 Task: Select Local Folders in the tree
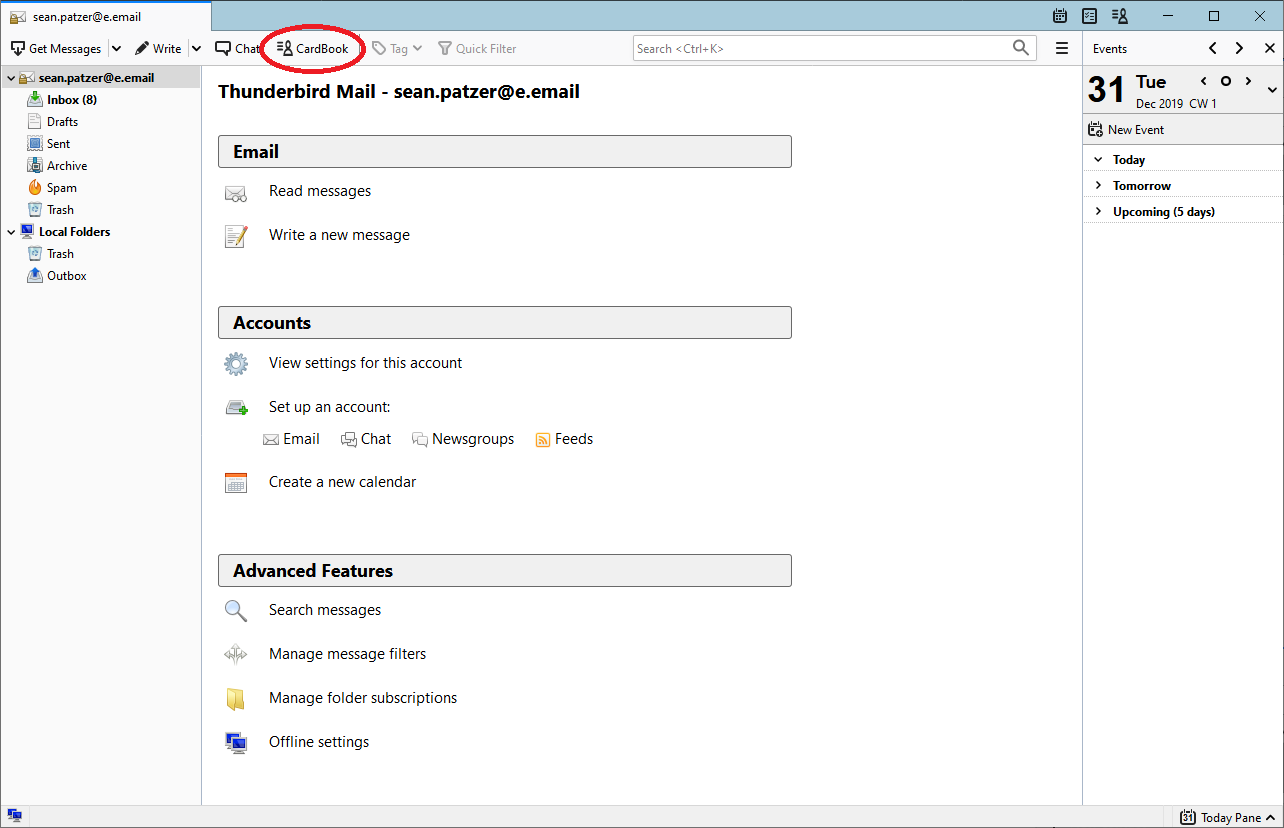(x=74, y=232)
